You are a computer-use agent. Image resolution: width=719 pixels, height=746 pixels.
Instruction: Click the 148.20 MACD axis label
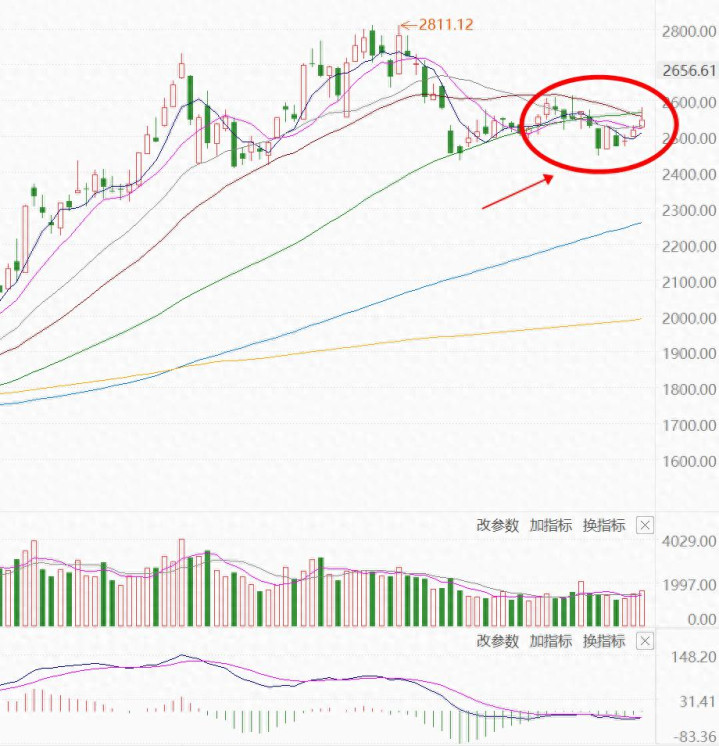(693, 657)
